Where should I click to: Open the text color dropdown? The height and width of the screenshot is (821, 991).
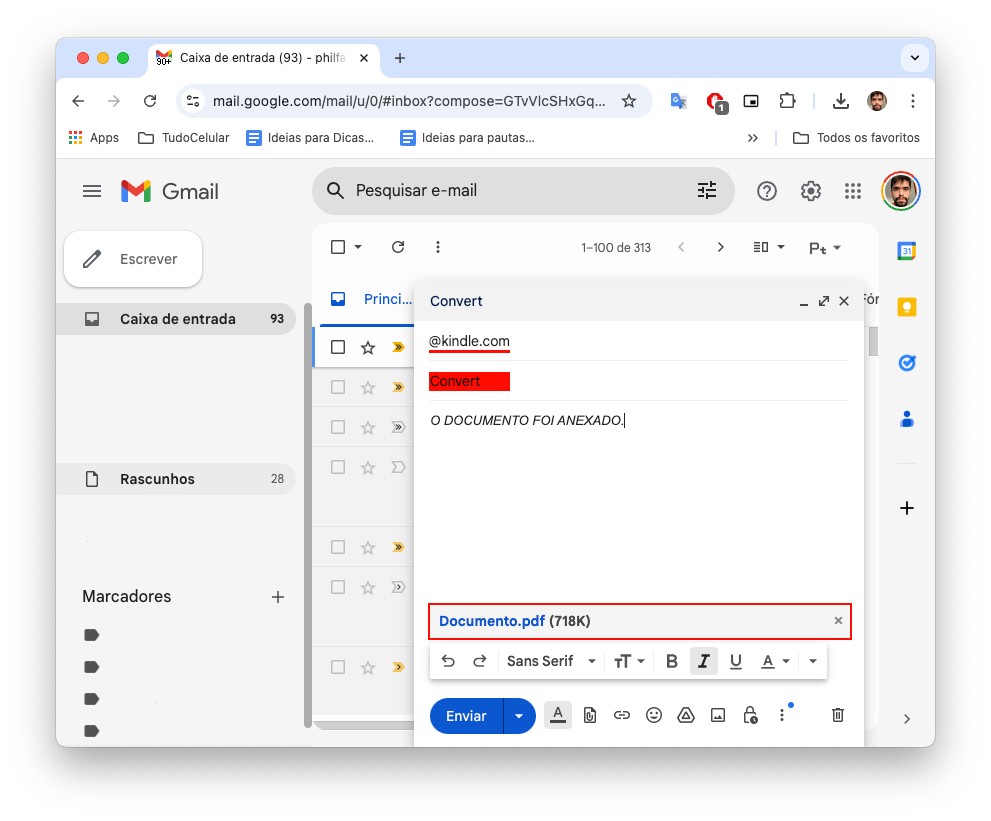(x=775, y=661)
